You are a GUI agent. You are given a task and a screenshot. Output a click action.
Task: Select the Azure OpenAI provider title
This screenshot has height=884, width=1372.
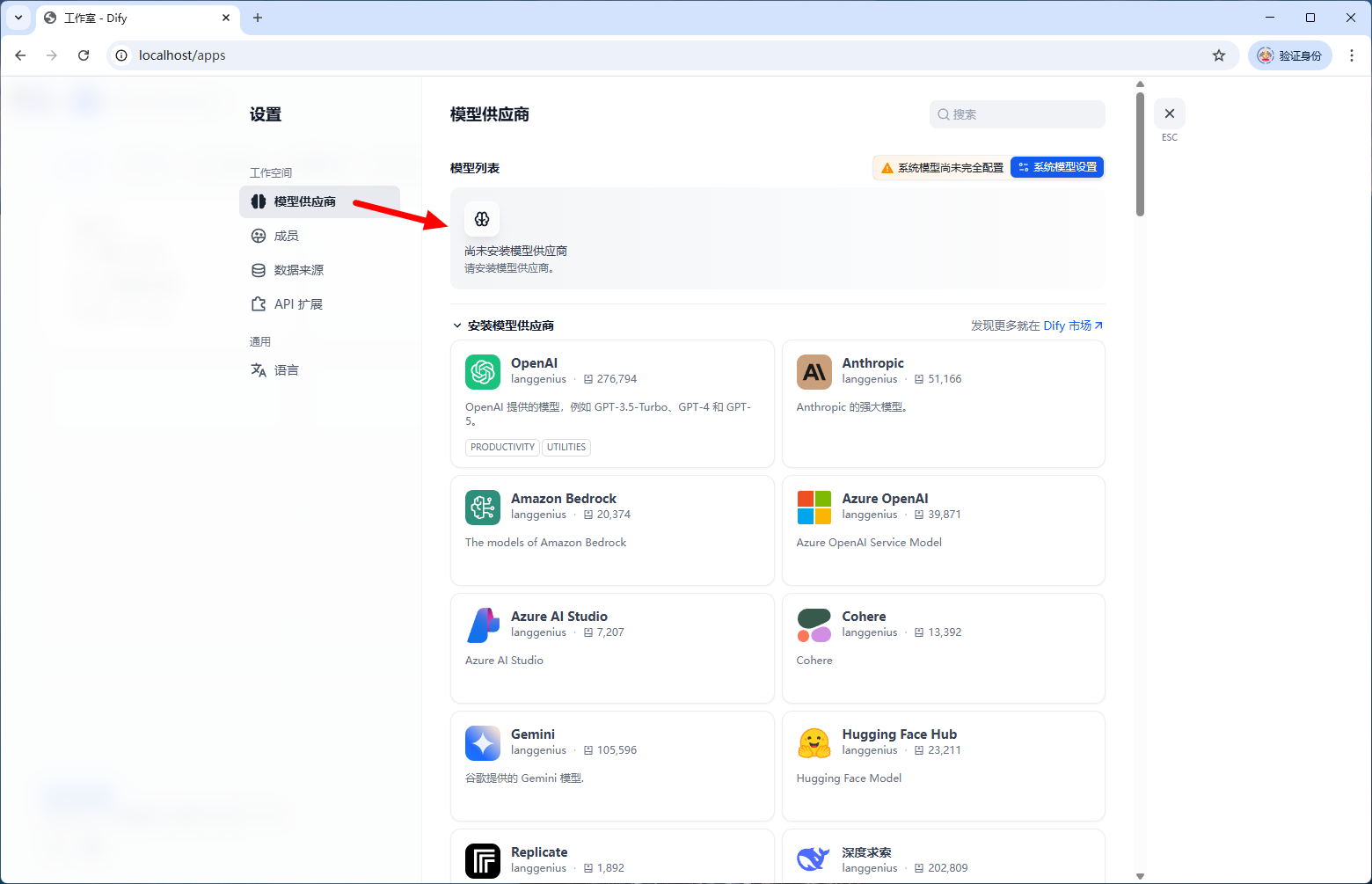tap(885, 499)
